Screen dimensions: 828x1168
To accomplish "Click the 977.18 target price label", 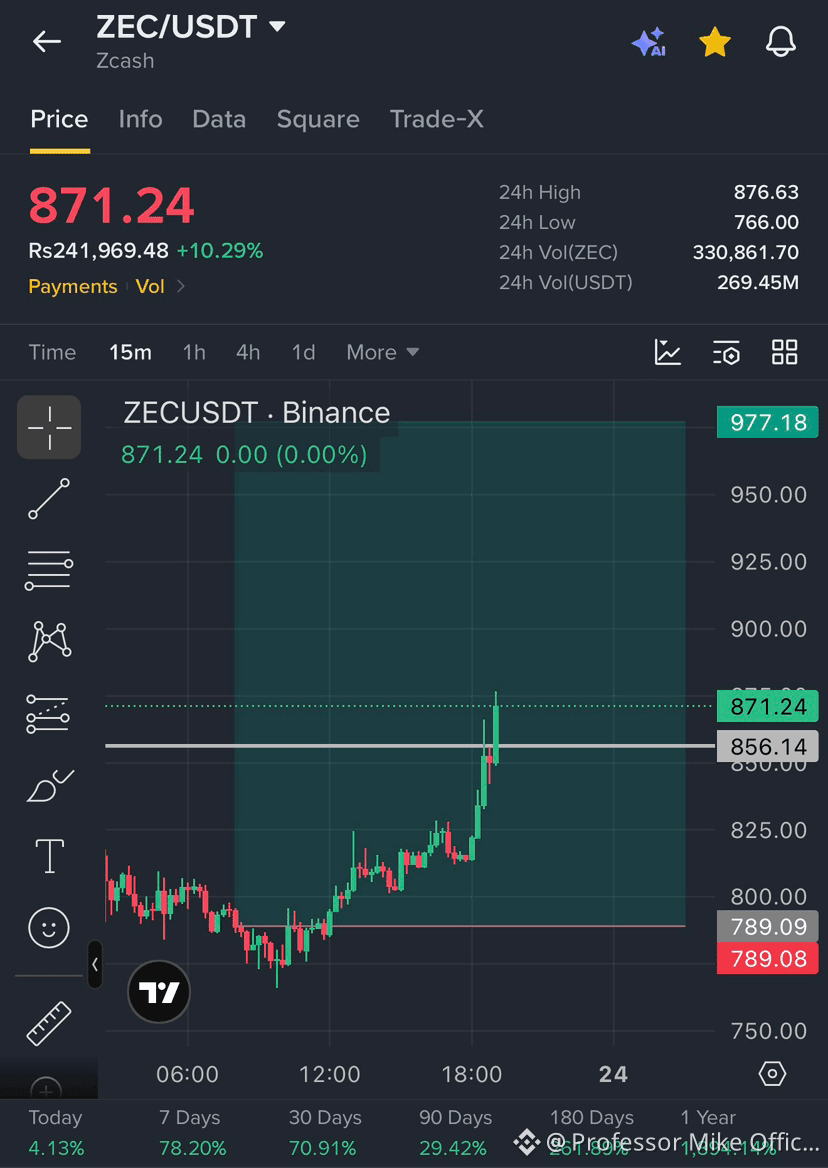I will 767,422.
